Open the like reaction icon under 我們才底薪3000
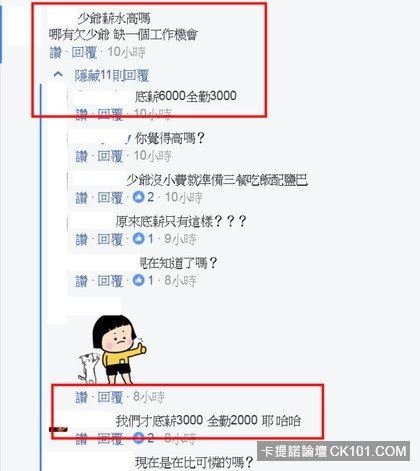Screen dimensions: 420x471 (138, 438)
